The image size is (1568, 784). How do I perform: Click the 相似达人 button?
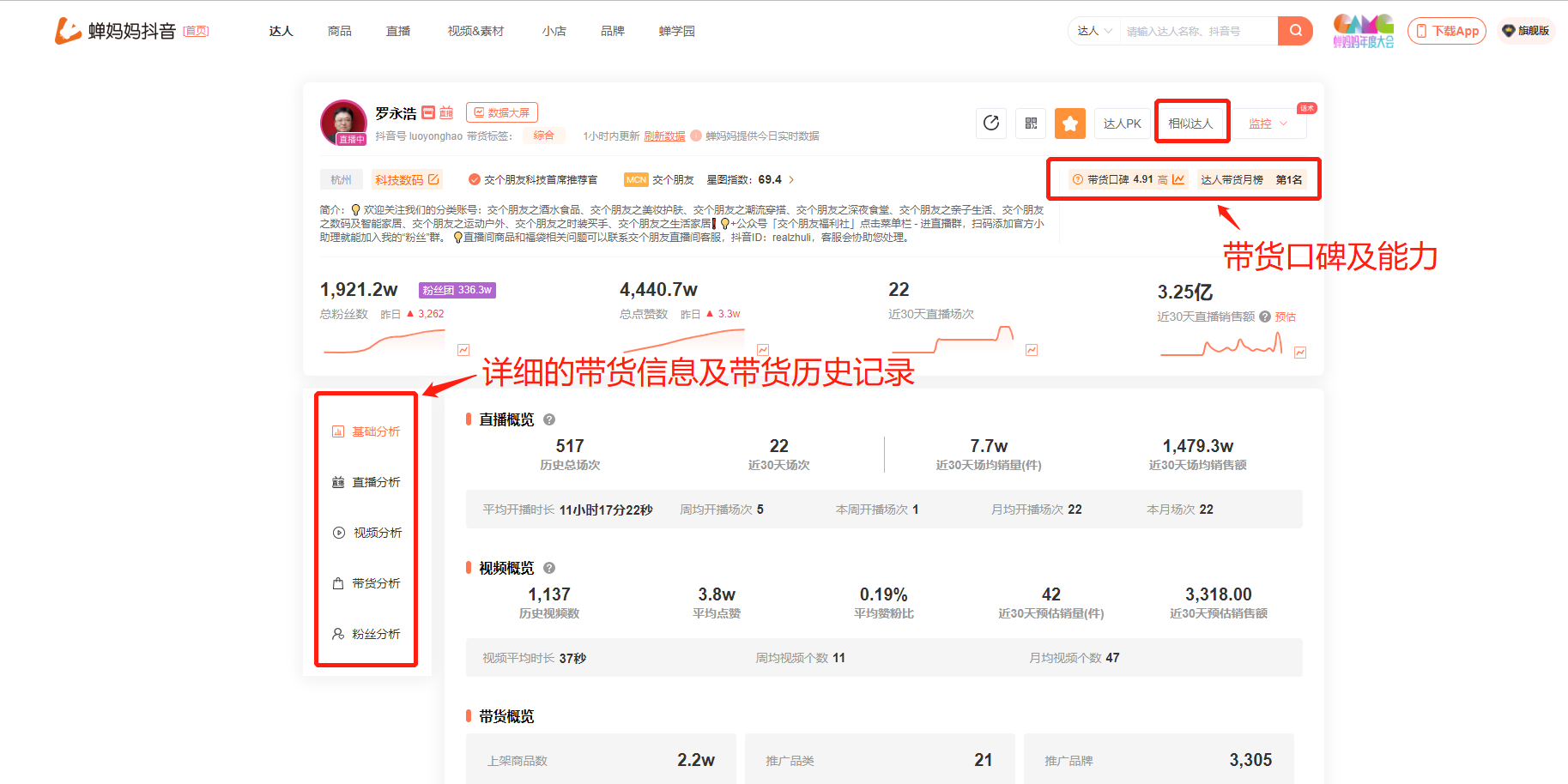(1190, 124)
